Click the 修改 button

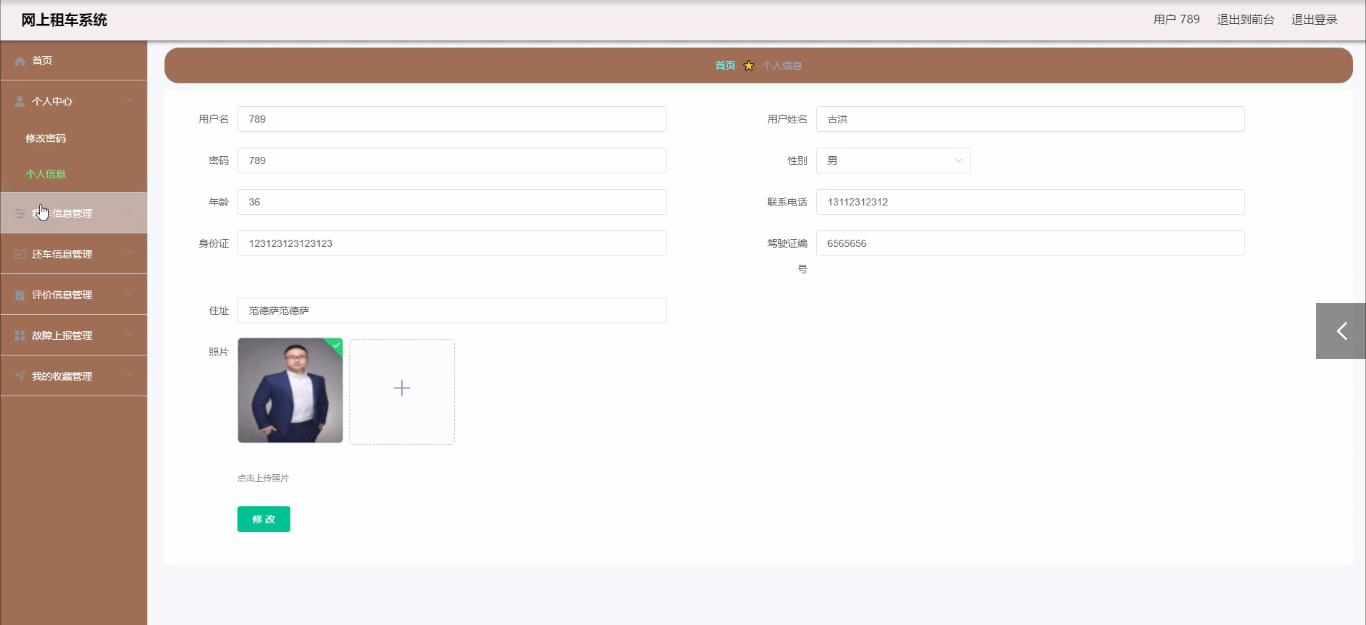[x=264, y=519]
